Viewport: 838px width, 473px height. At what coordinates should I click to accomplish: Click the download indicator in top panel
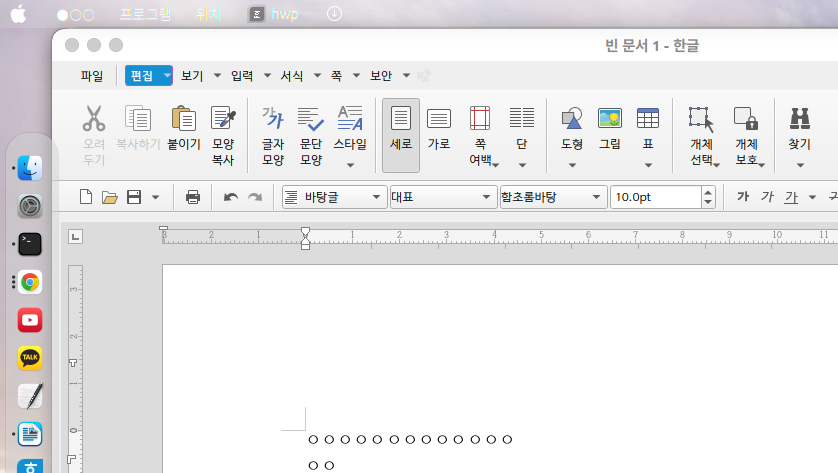(x=335, y=14)
